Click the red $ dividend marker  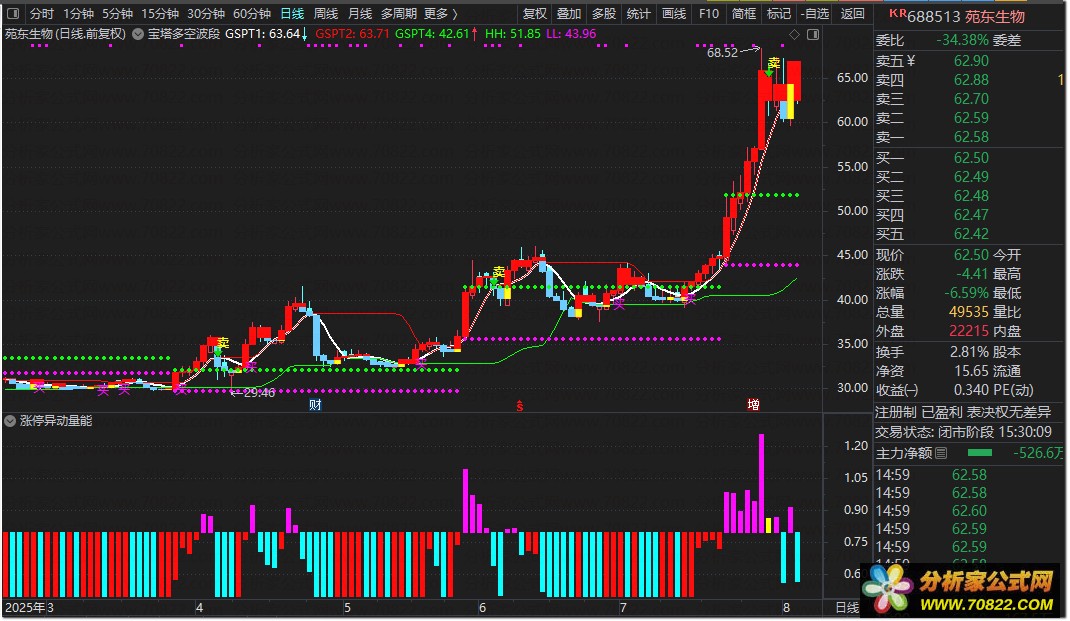(520, 406)
